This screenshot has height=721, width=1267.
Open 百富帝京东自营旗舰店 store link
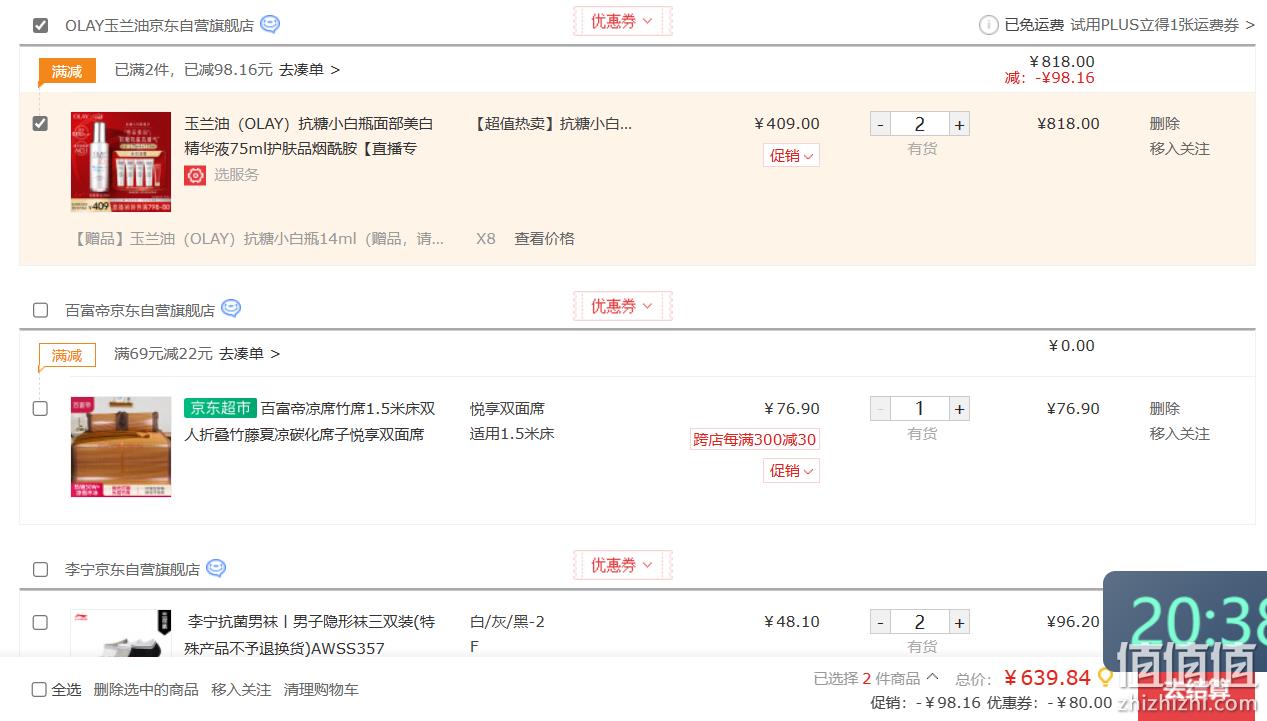point(140,310)
